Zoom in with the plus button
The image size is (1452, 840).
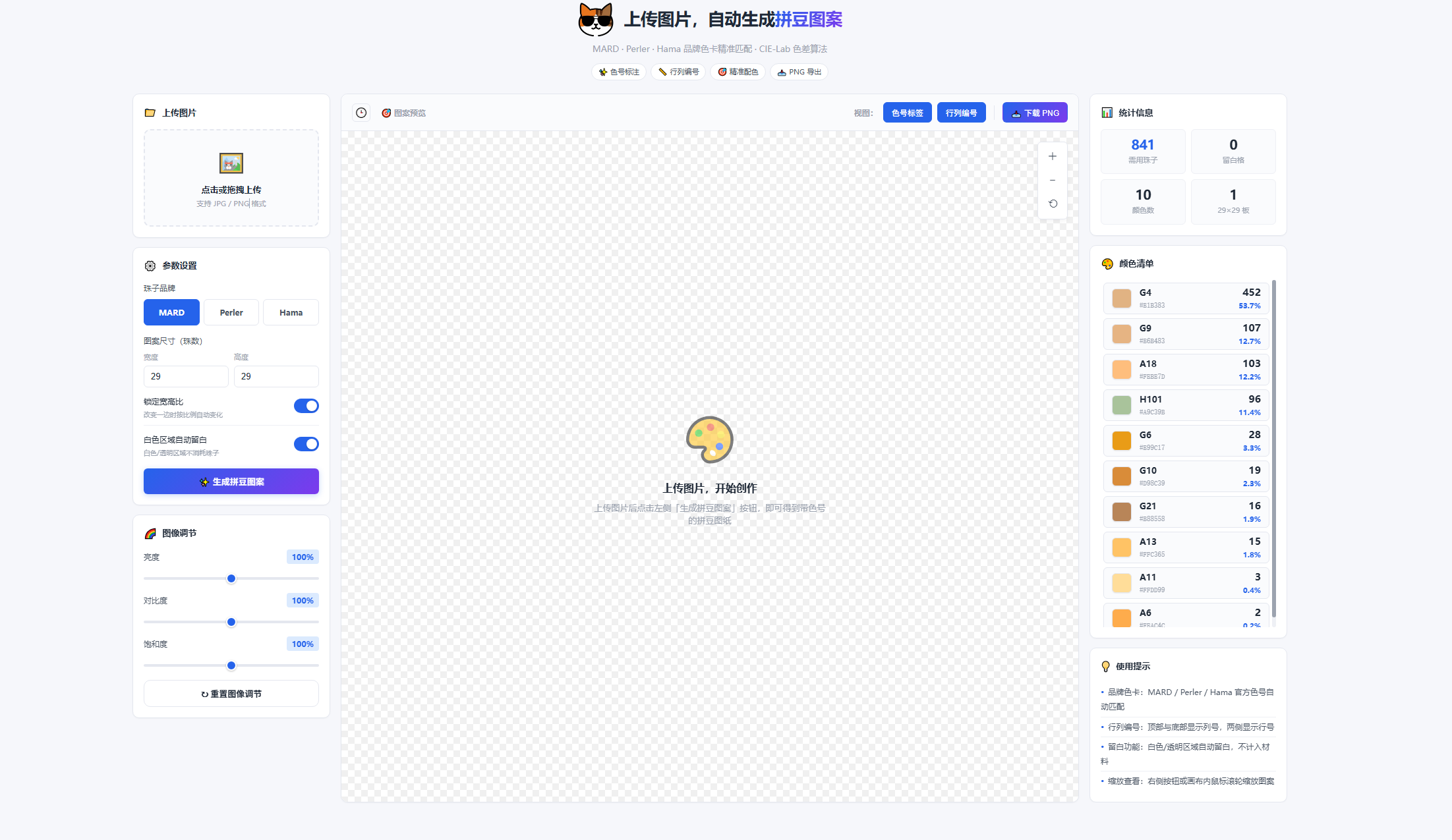coord(1053,156)
